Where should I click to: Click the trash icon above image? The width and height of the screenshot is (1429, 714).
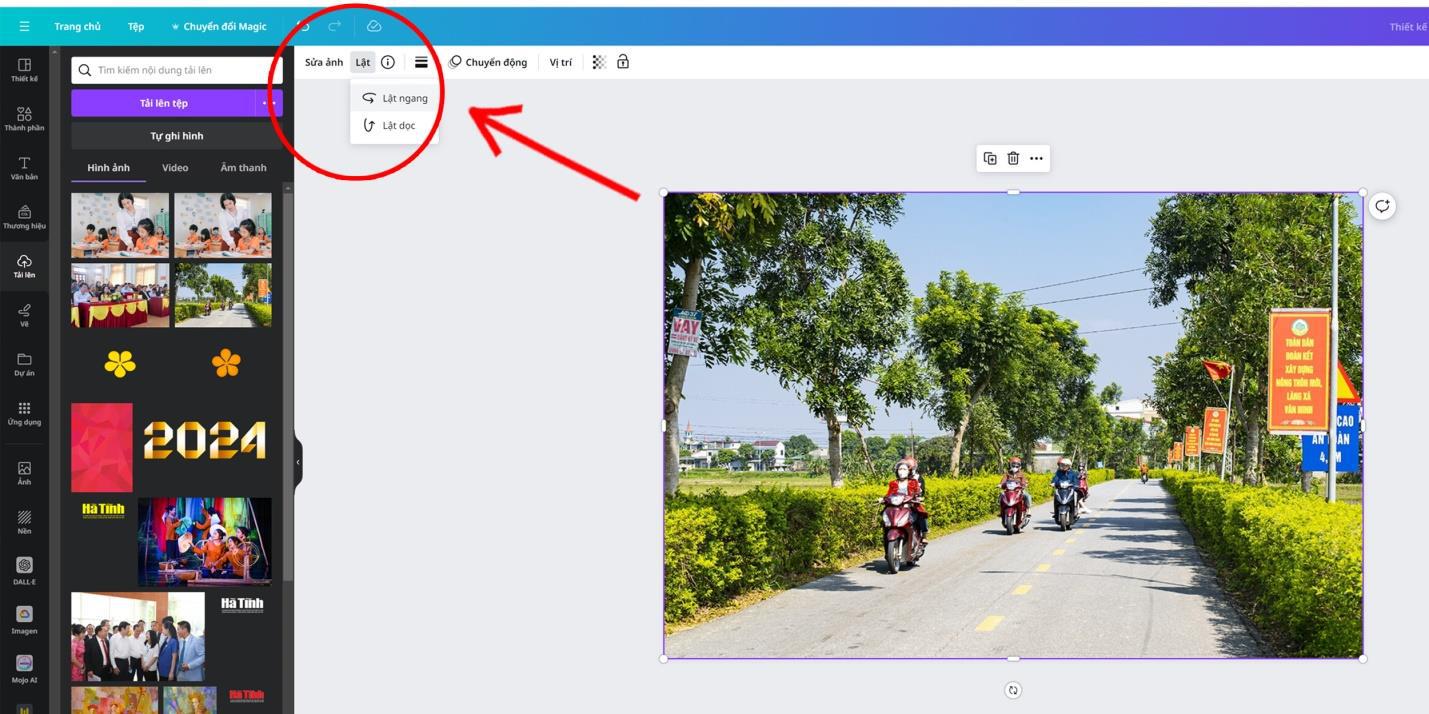pos(1013,158)
